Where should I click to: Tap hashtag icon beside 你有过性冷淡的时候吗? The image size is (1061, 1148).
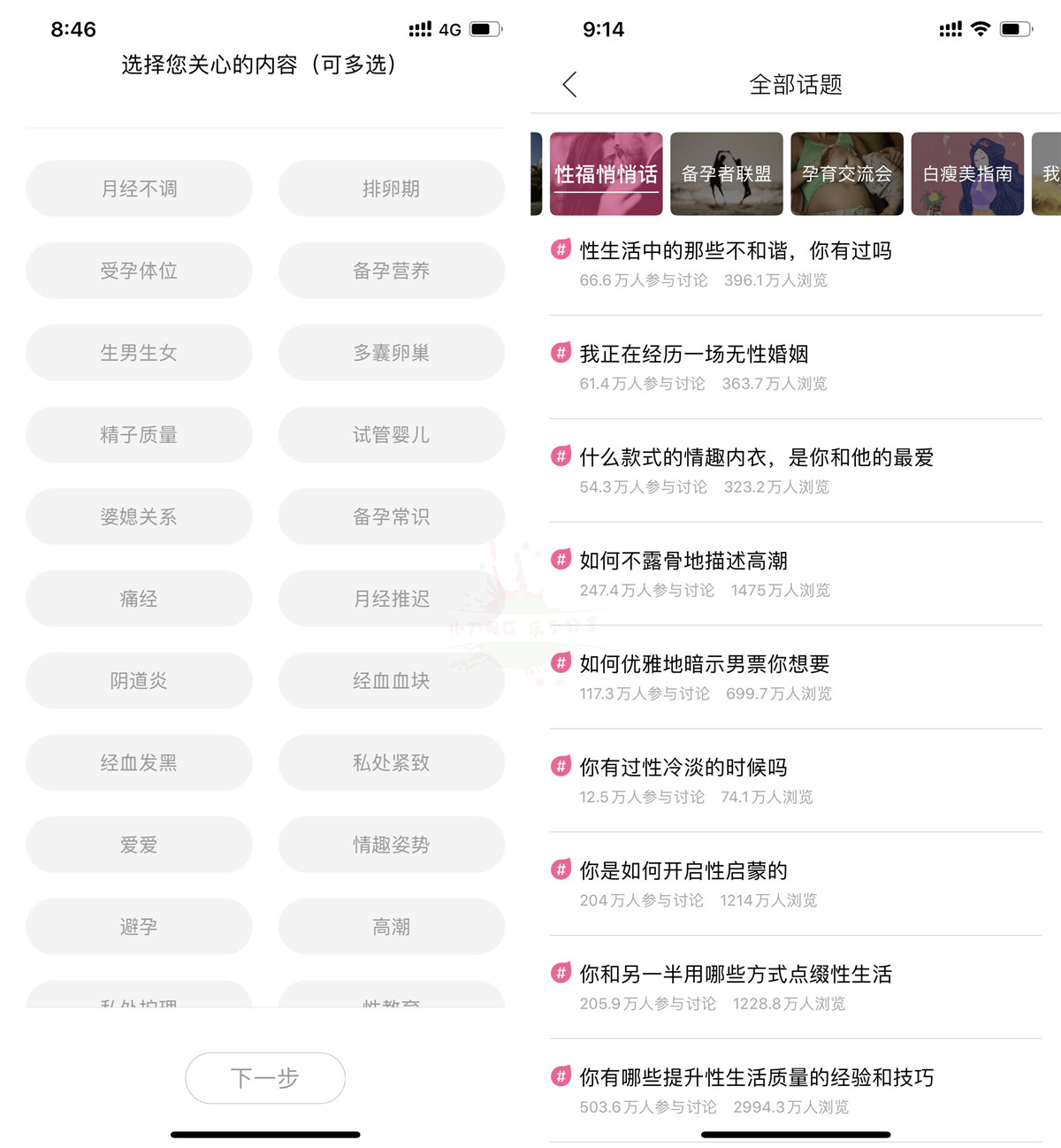561,766
